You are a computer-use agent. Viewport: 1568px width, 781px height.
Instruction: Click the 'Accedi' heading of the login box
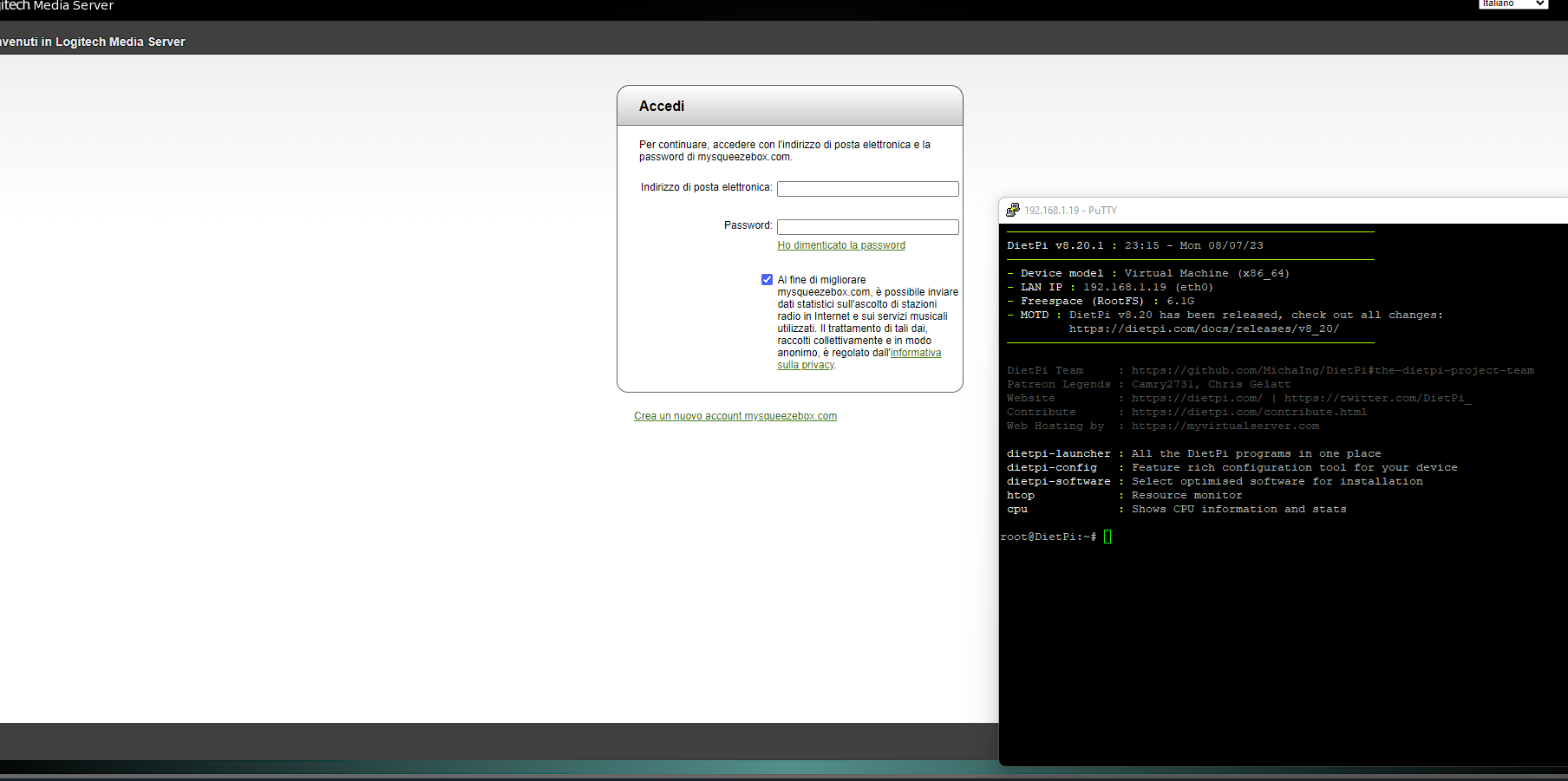pos(662,106)
